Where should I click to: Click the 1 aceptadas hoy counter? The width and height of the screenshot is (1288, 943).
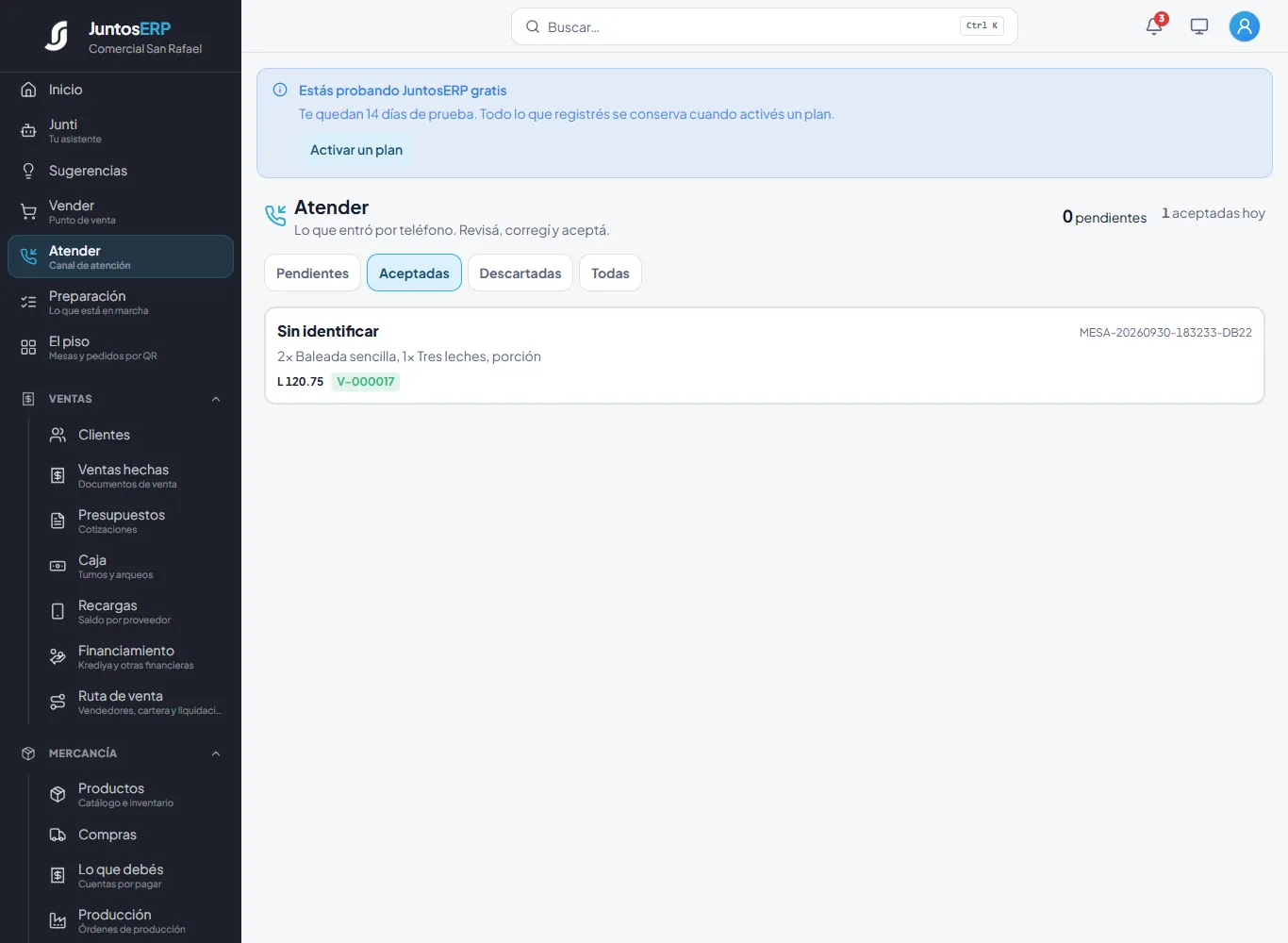click(x=1214, y=213)
